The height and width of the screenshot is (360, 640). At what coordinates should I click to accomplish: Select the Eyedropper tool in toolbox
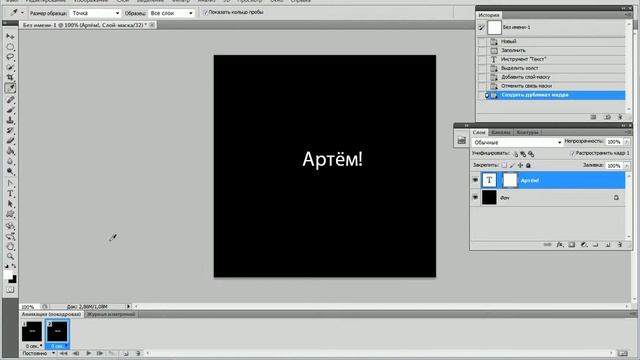[x=10, y=88]
